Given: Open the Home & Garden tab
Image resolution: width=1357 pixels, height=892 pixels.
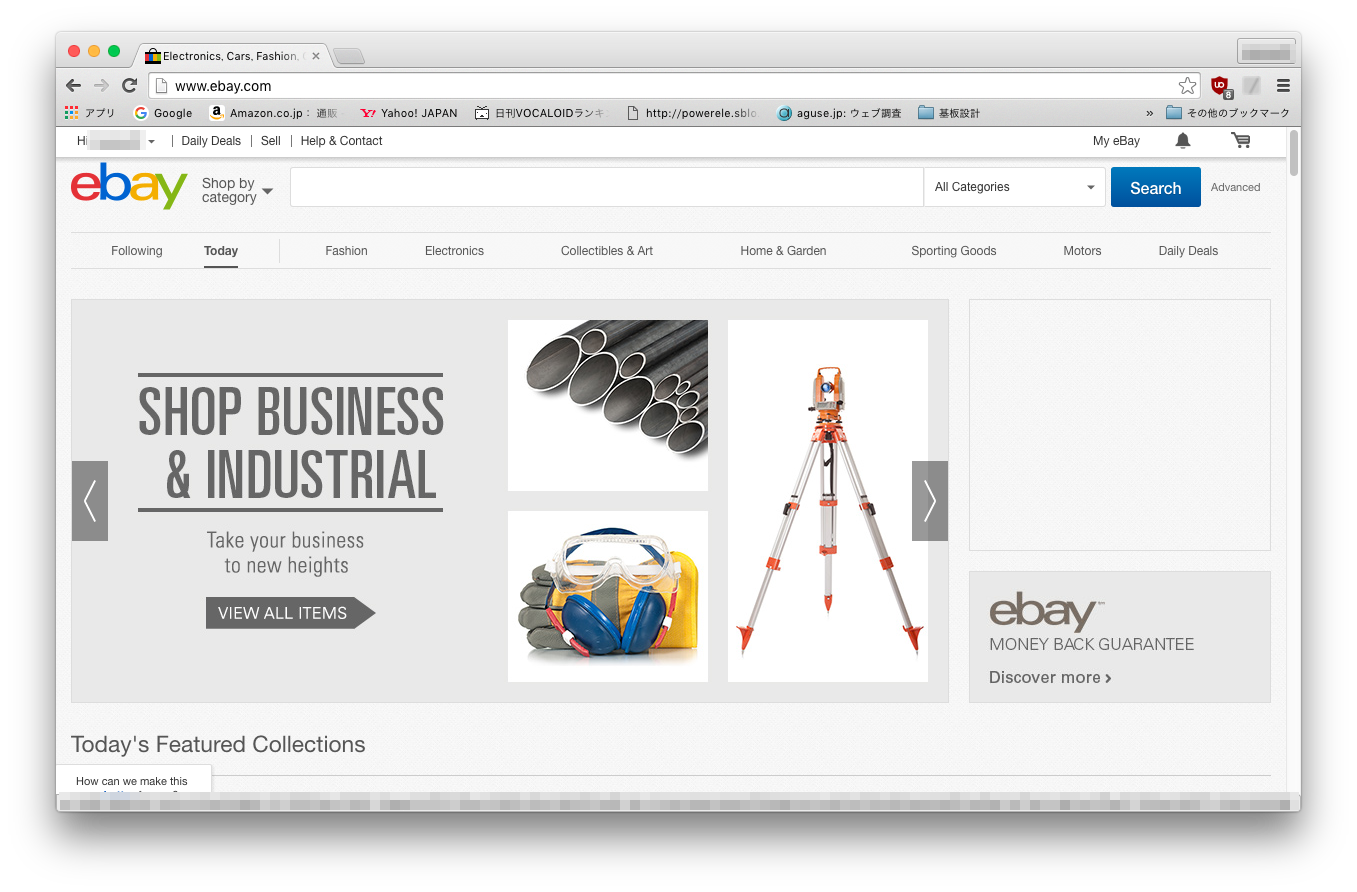Looking at the screenshot, I should click(783, 251).
